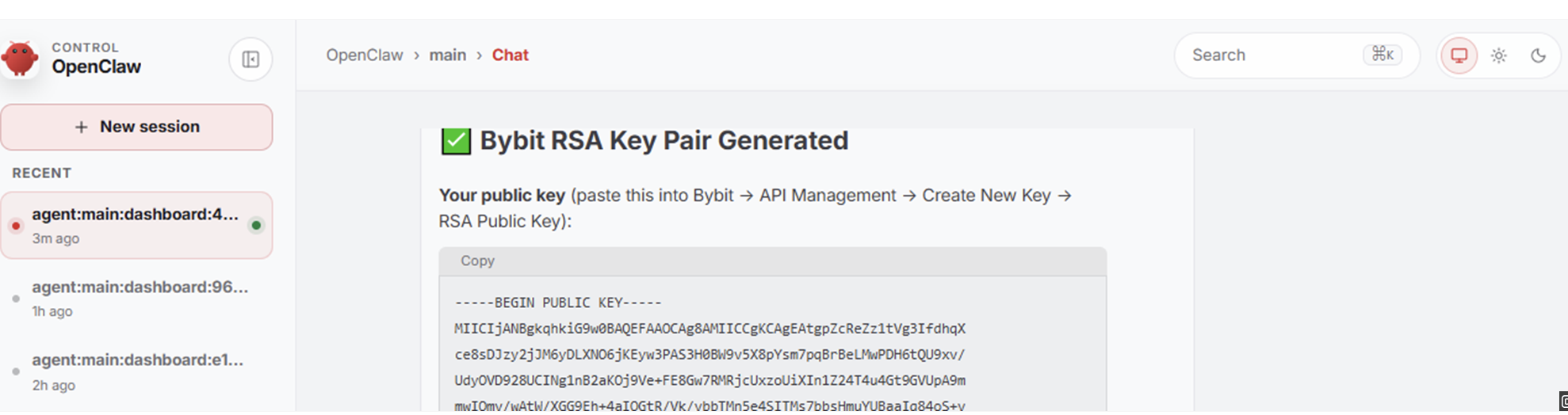Click the chevron before Chat breadcrumb
Image resolution: width=1568 pixels, height=415 pixels.
[479, 55]
